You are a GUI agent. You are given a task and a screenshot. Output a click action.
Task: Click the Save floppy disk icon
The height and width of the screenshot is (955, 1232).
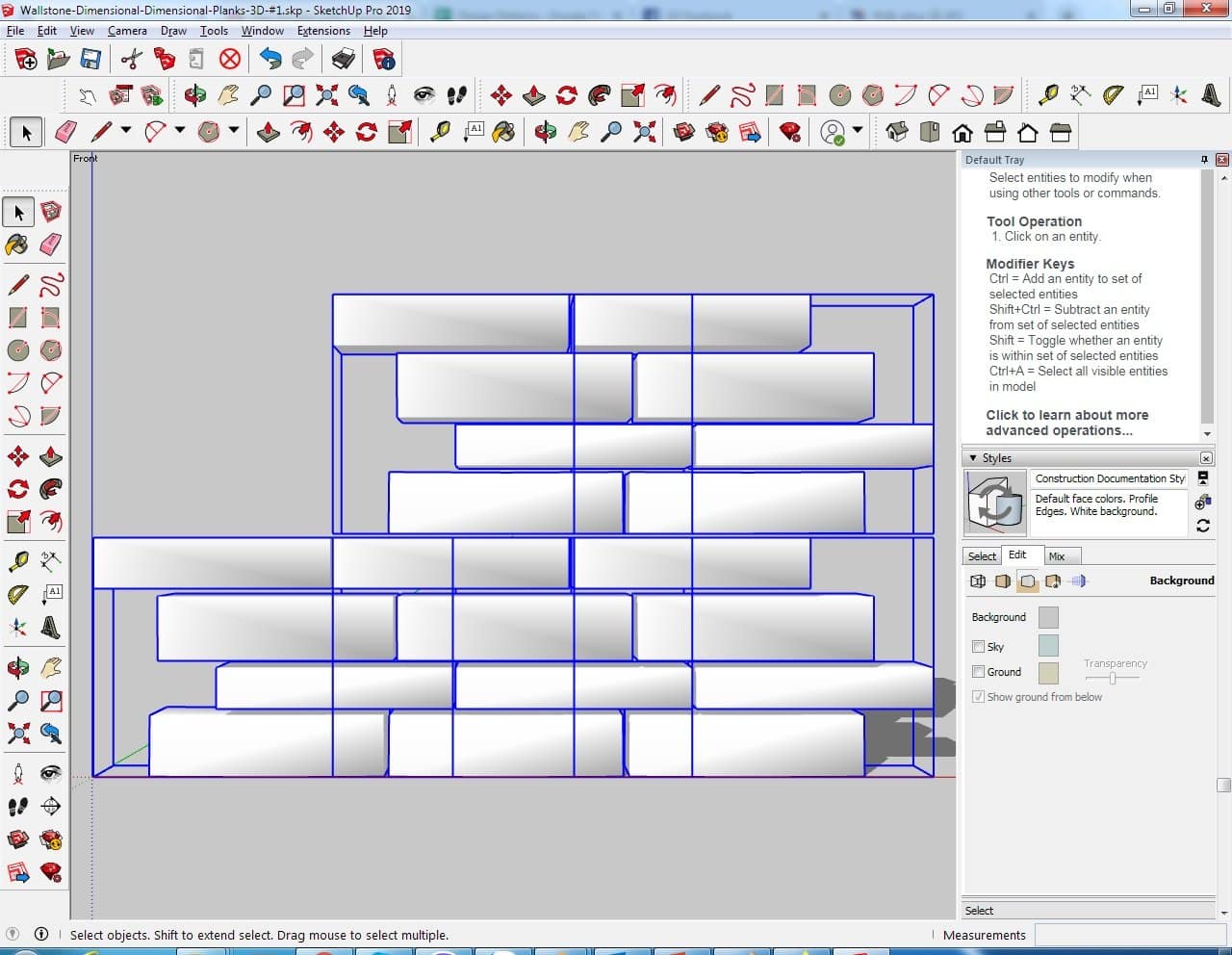[90, 60]
